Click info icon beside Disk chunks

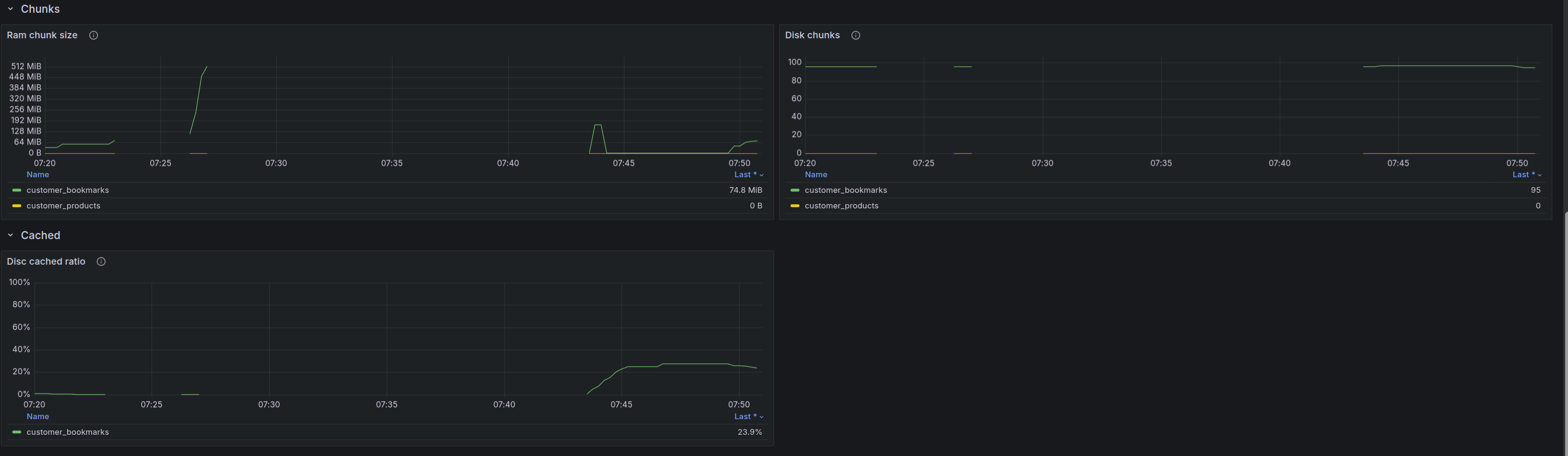(855, 35)
